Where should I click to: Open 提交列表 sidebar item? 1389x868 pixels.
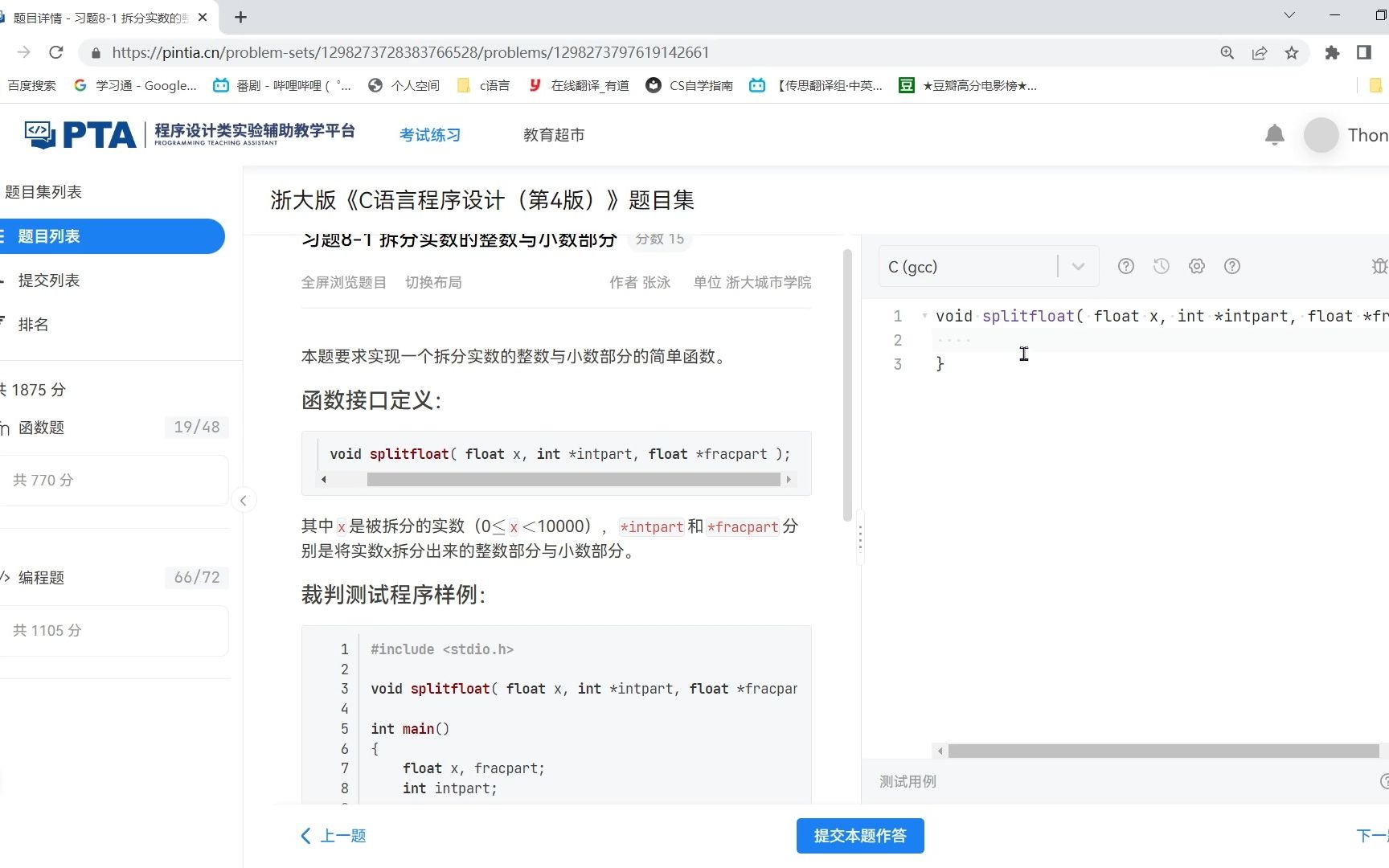(48, 280)
